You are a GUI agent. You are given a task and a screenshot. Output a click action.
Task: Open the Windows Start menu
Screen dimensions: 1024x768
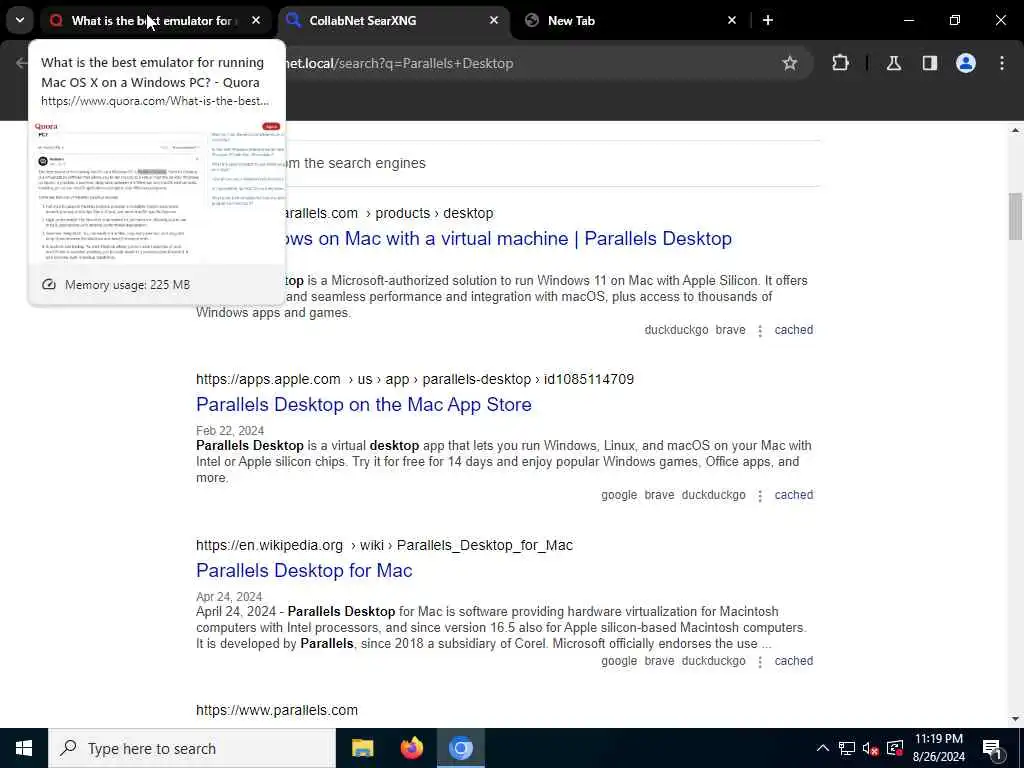24,748
